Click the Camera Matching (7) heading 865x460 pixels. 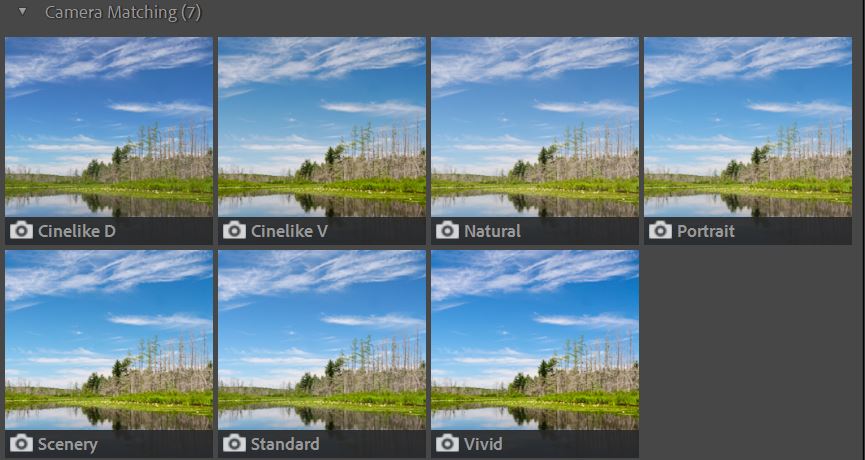[x=123, y=12]
